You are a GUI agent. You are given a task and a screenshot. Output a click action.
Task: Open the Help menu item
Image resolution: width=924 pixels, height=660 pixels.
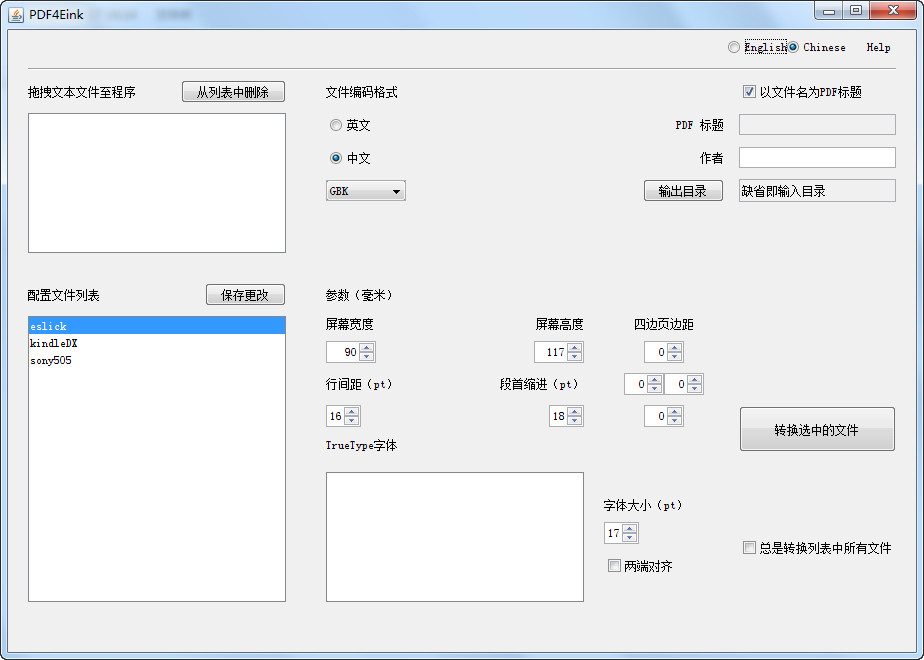click(878, 47)
